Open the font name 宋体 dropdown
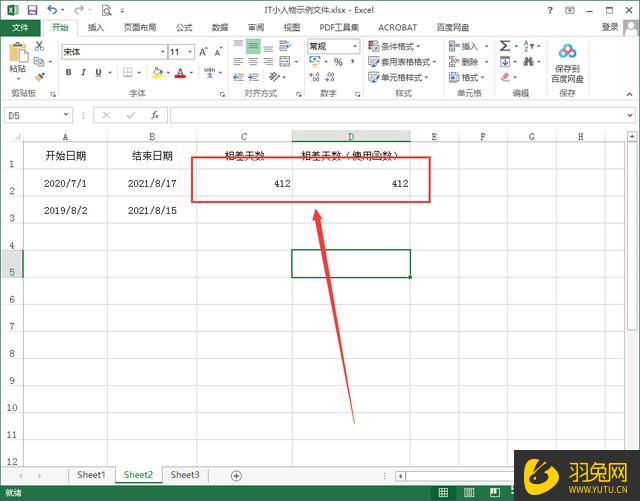The width and height of the screenshot is (640, 501). (162, 52)
